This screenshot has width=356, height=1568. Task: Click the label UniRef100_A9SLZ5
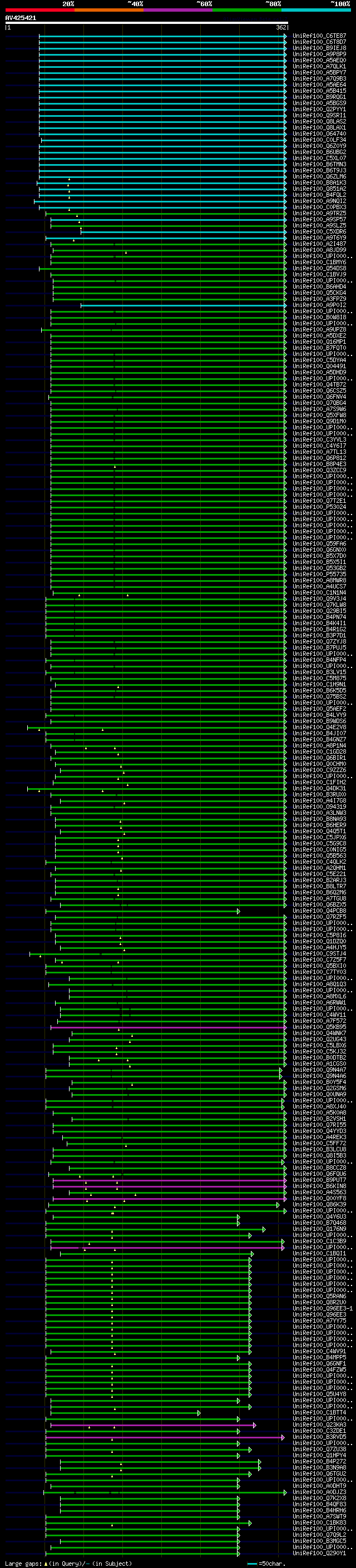coord(319,225)
